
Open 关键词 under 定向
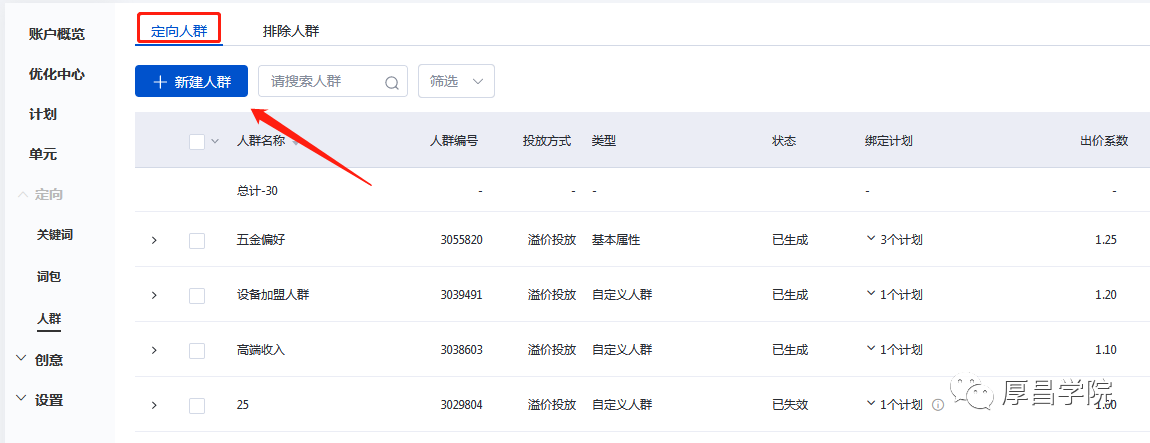coord(55,235)
